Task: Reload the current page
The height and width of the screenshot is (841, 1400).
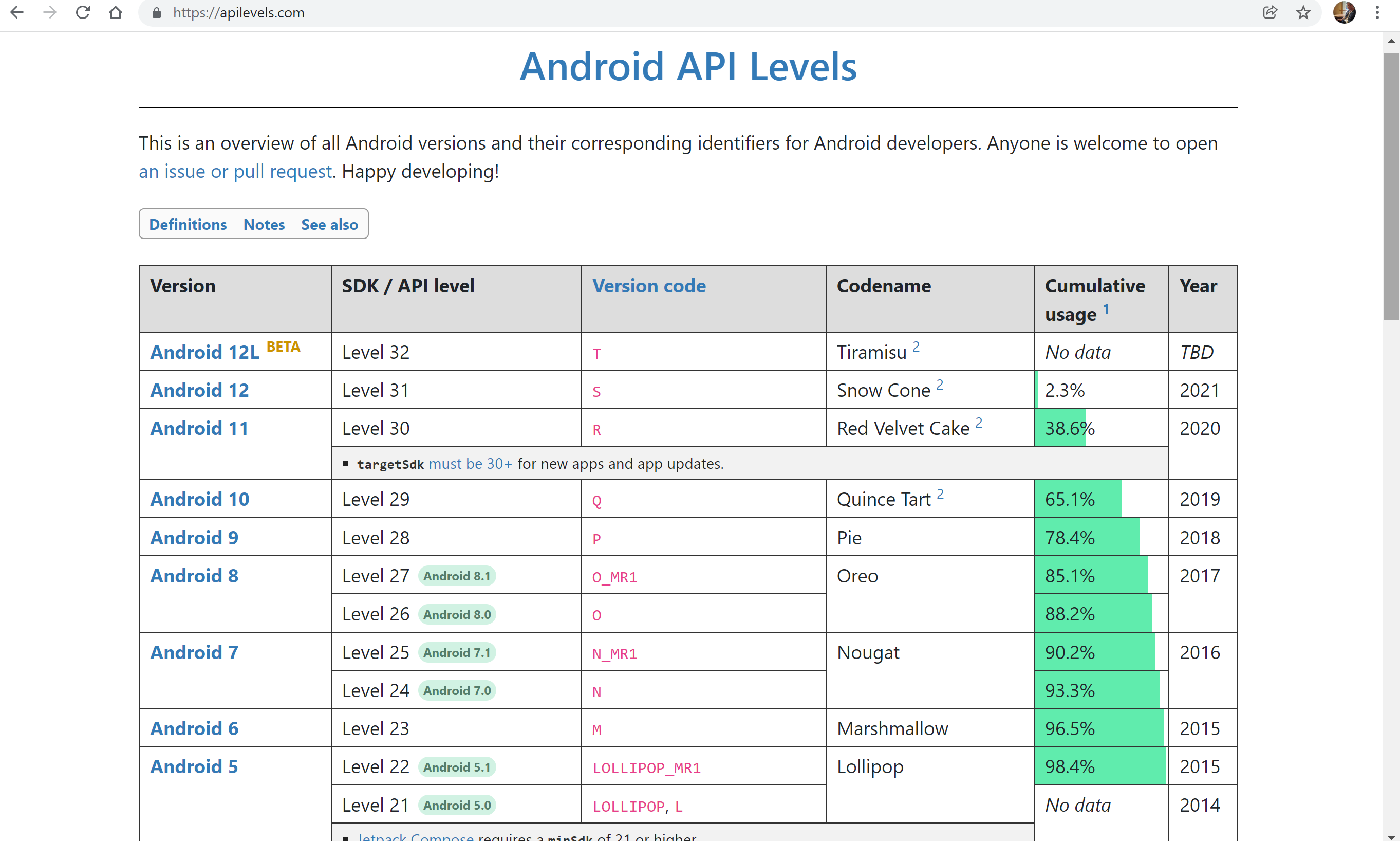Action: [x=83, y=12]
